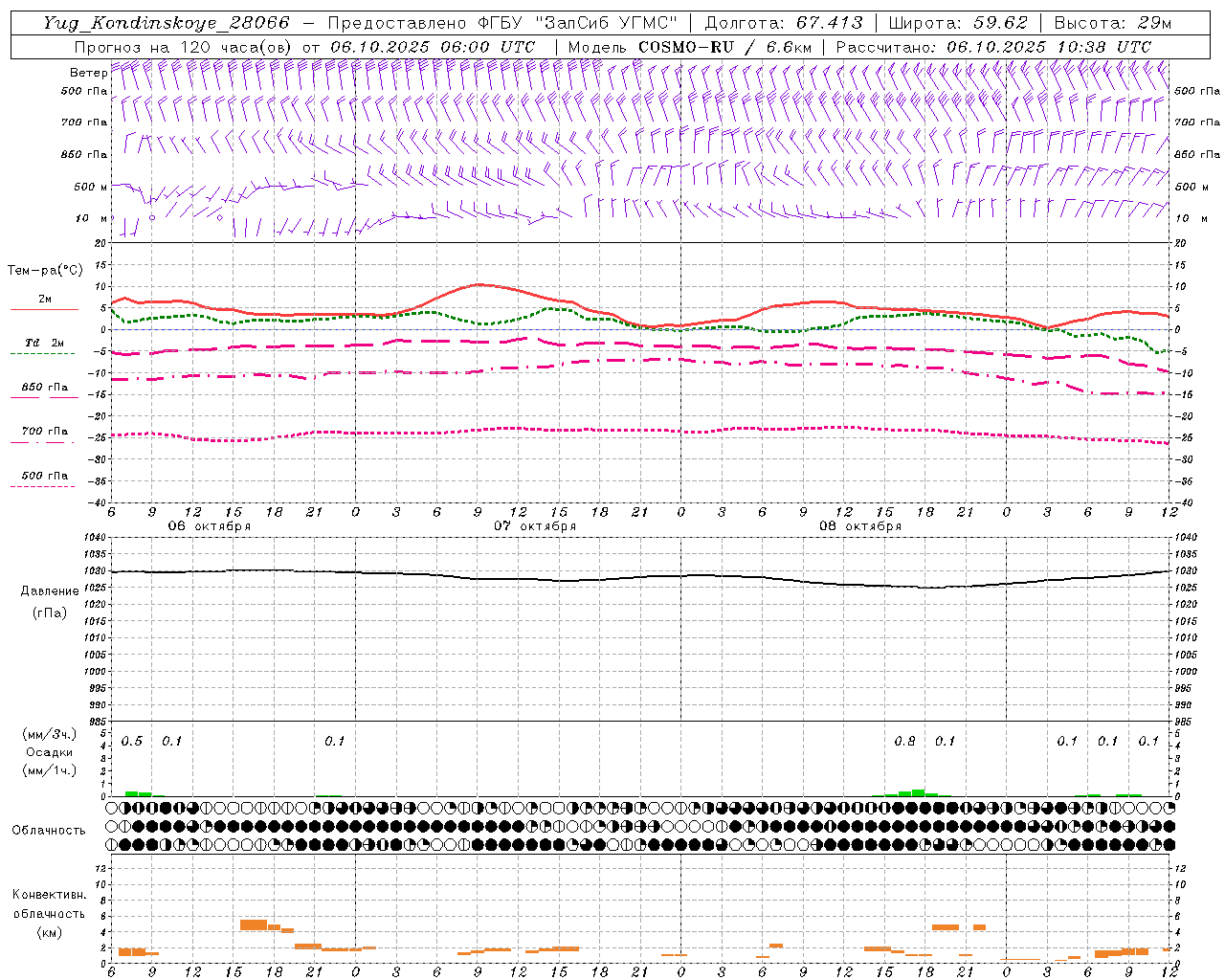Click the 0.8 precipitation amount value
The height and width of the screenshot is (980, 1225).
904,742
